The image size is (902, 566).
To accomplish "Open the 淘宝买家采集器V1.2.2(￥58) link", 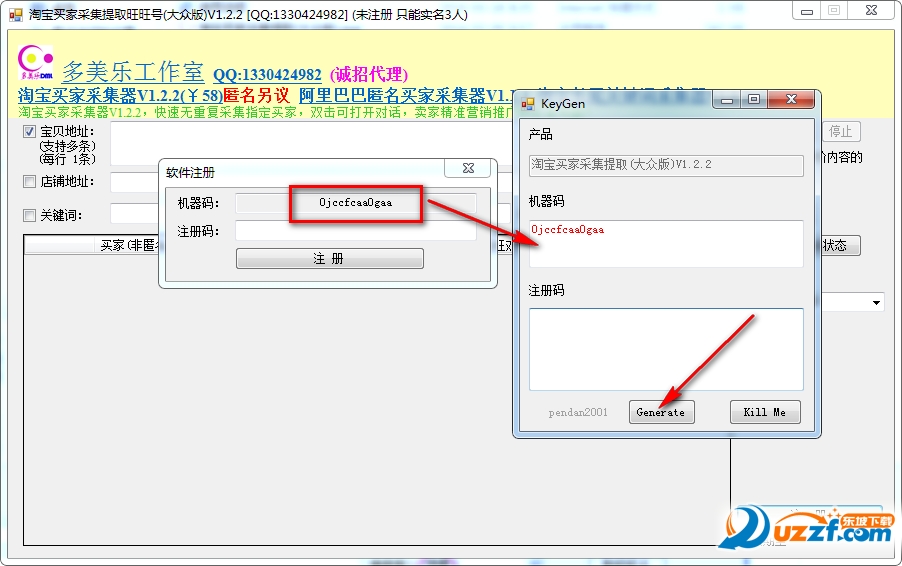I will coord(120,95).
